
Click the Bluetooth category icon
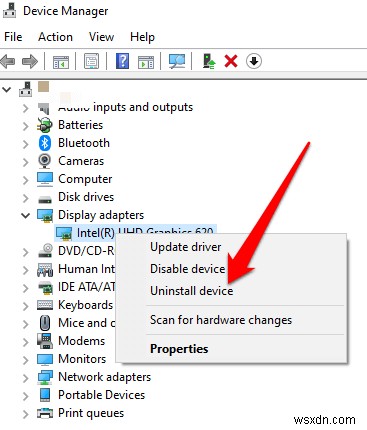point(45,143)
